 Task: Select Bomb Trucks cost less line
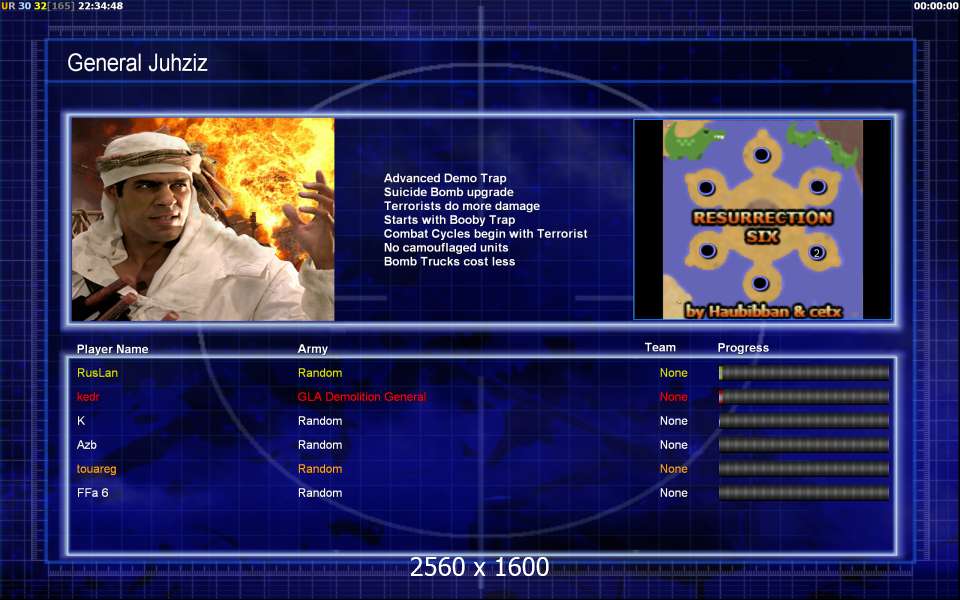(x=449, y=261)
